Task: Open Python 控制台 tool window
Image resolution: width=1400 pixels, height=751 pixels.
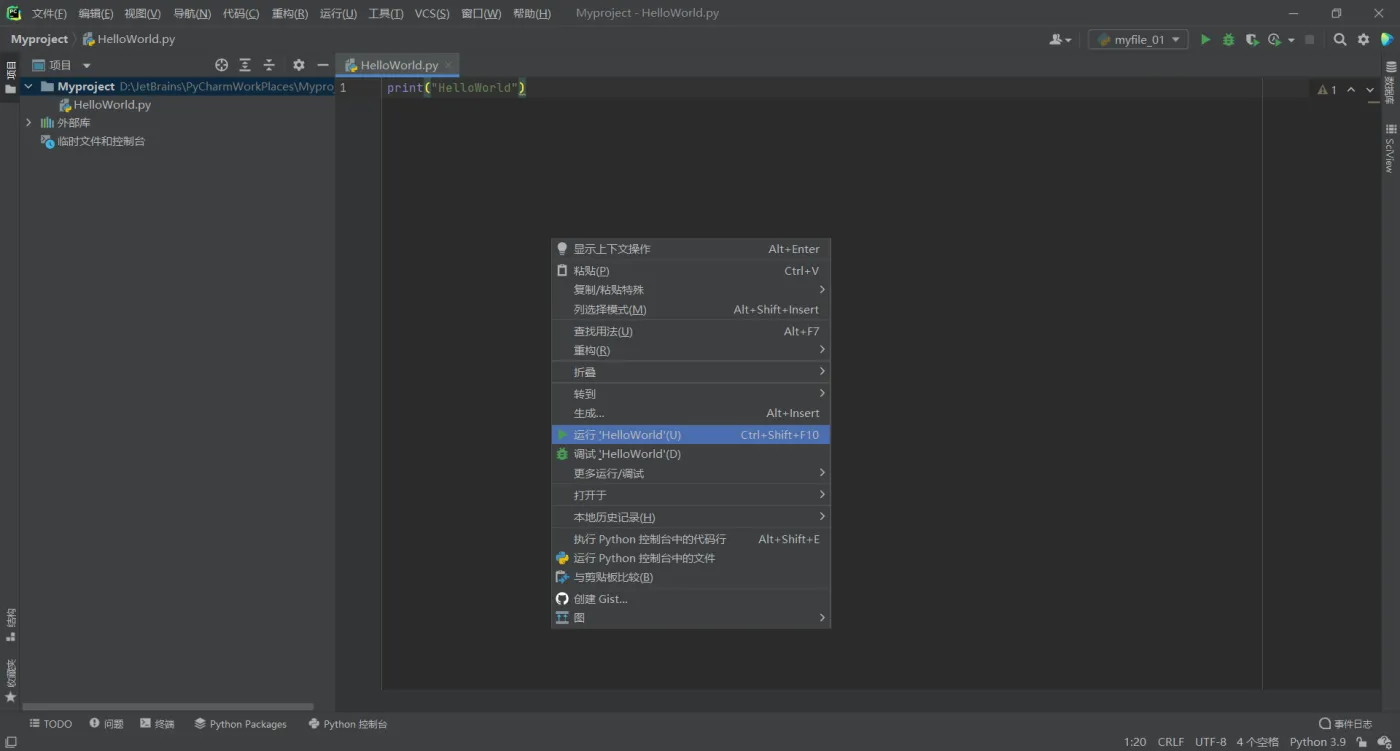Action: [348, 724]
